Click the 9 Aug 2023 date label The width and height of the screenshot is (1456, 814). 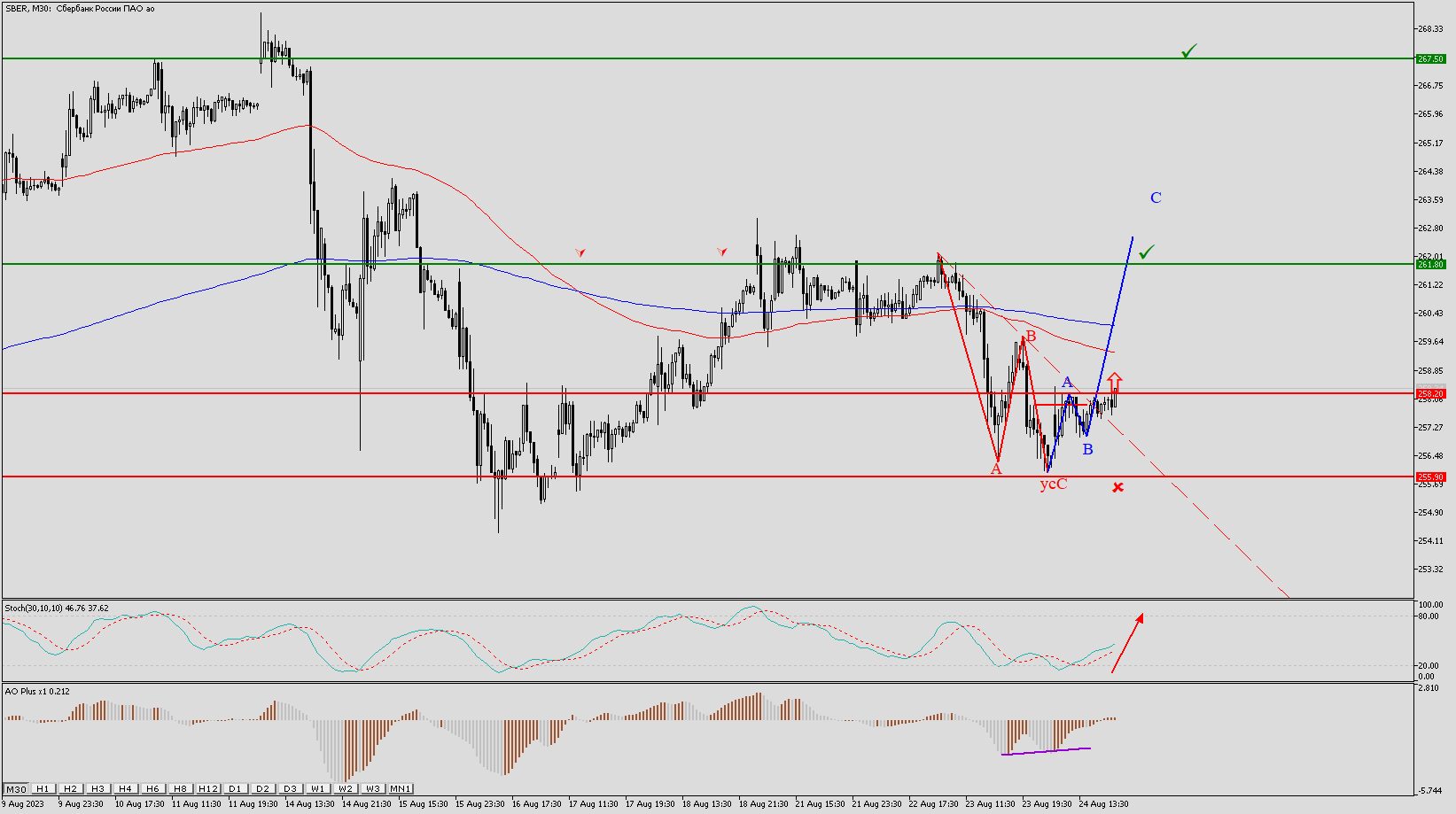tap(23, 804)
